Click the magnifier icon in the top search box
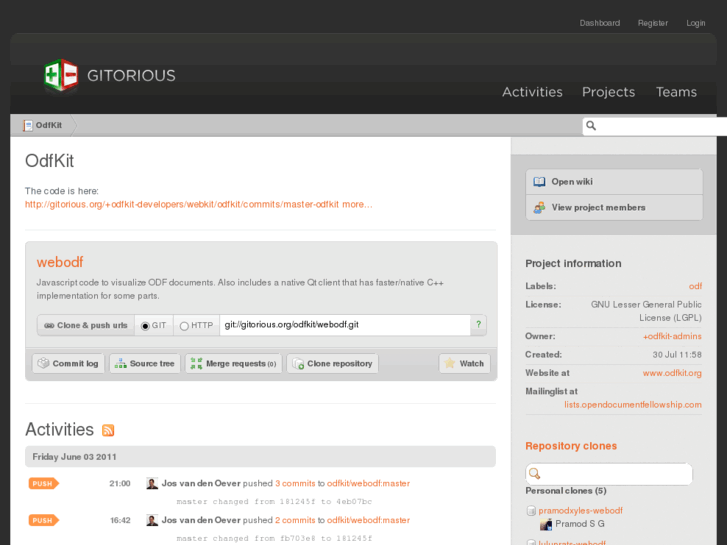 pyautogui.click(x=591, y=125)
